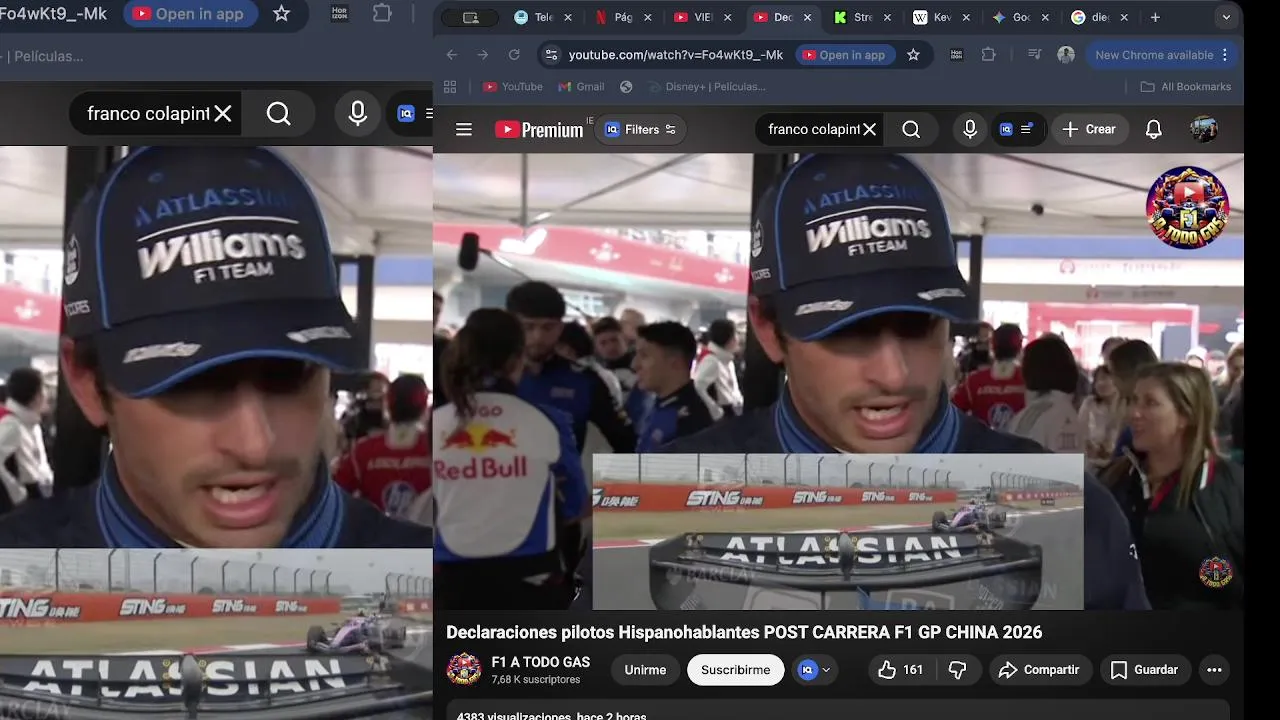1280x720 pixels.
Task: Save video with Guardar button
Action: [x=1145, y=670]
